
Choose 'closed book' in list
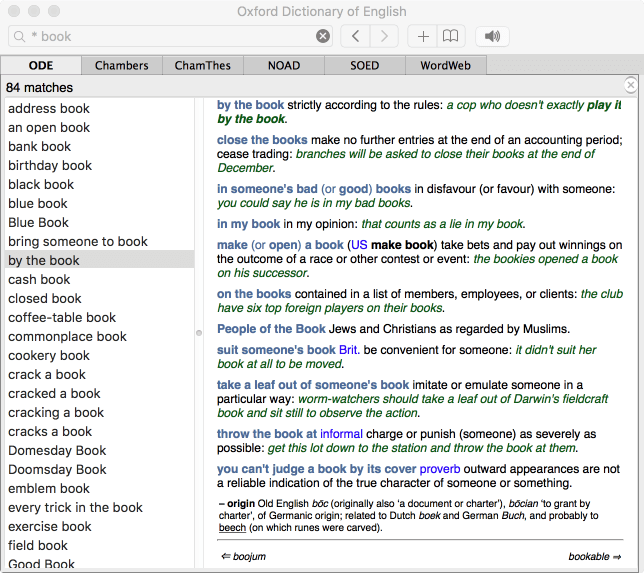99,298
